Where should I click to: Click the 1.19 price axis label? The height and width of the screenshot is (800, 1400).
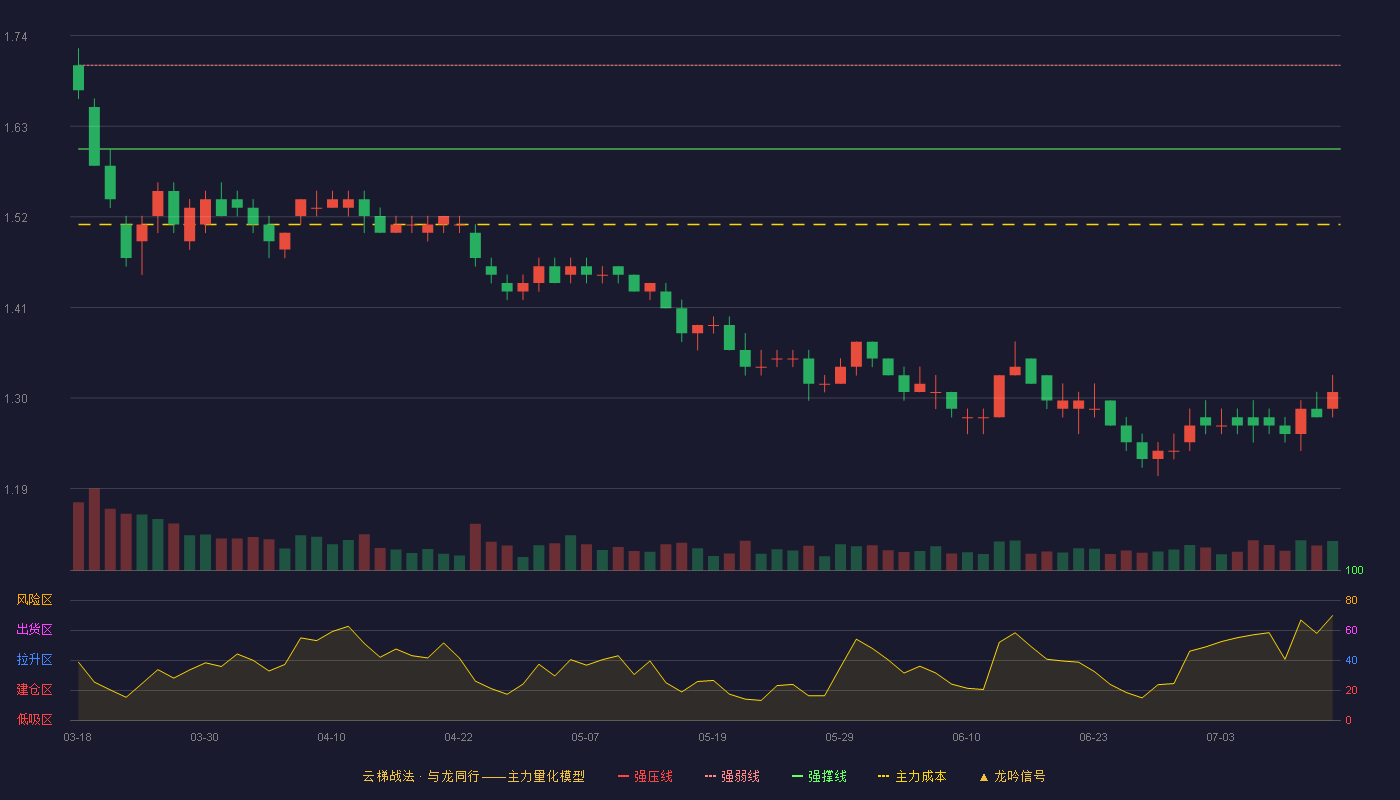tap(16, 490)
